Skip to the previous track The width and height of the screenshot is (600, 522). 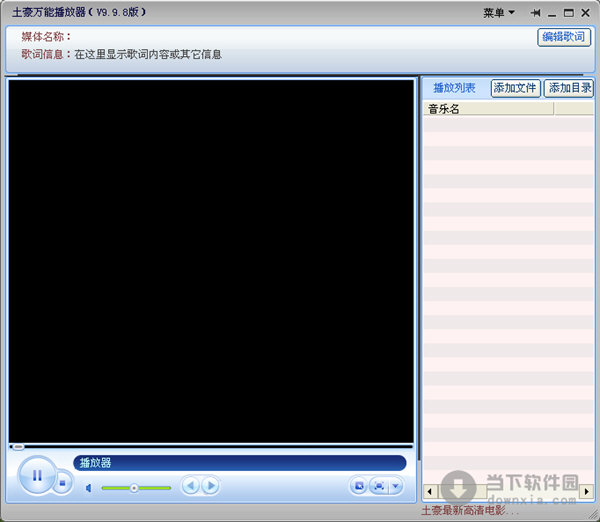[x=191, y=486]
